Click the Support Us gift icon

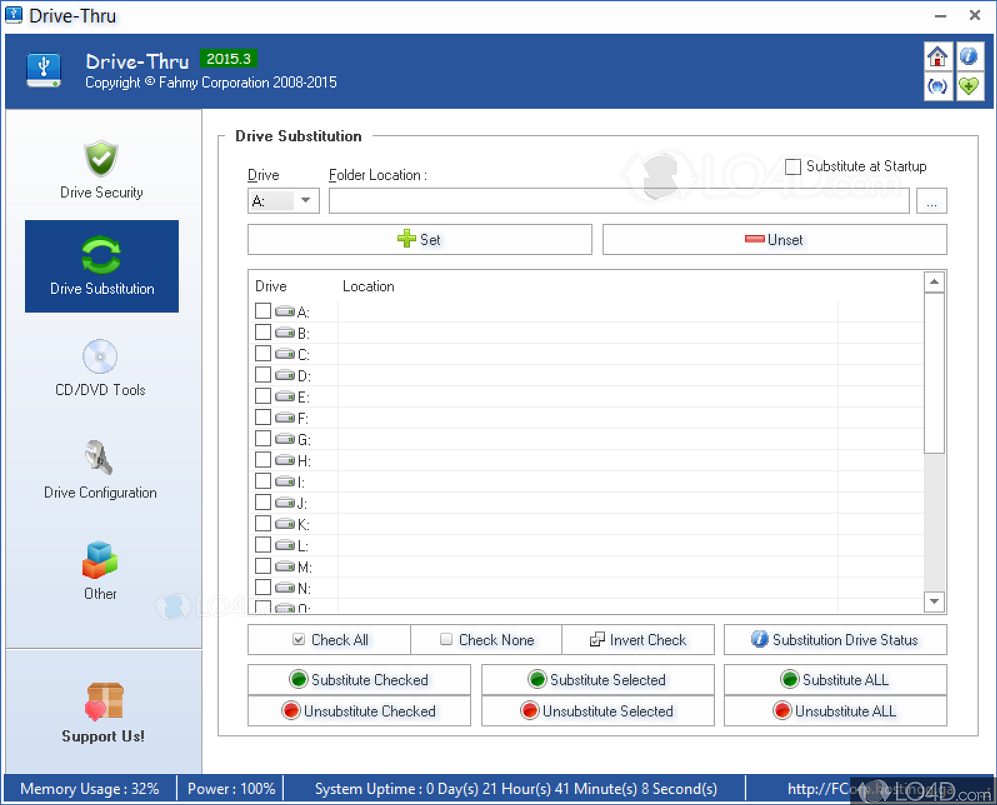pyautogui.click(x=103, y=702)
